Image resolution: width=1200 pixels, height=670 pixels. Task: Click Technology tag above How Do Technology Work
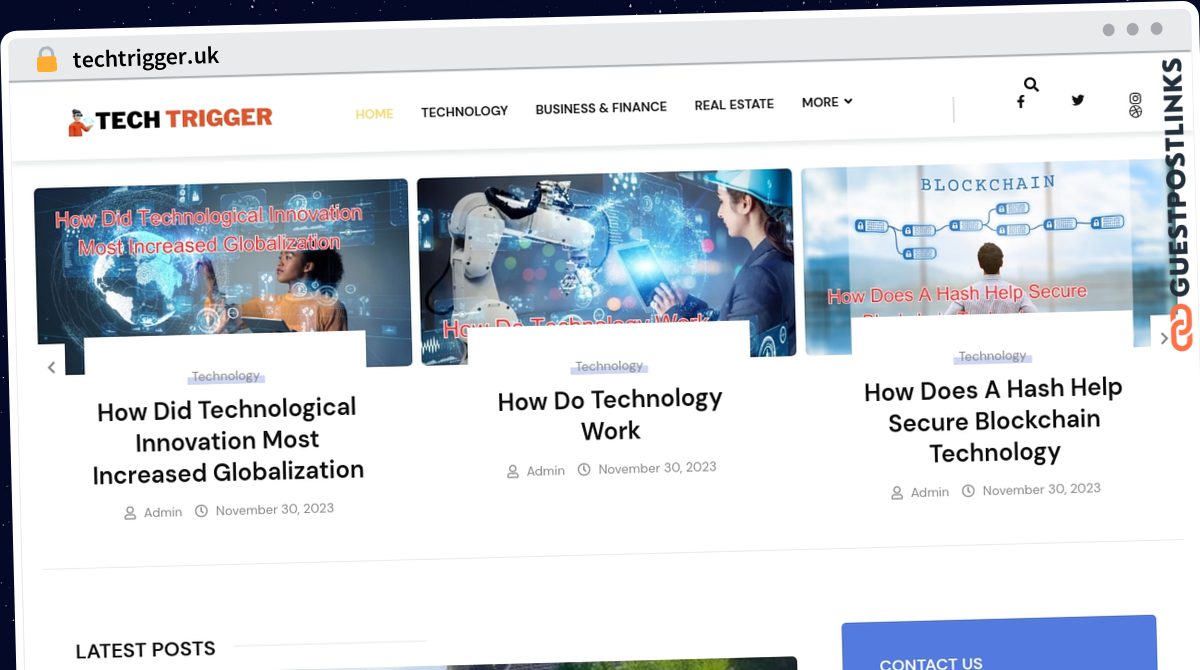click(x=609, y=366)
